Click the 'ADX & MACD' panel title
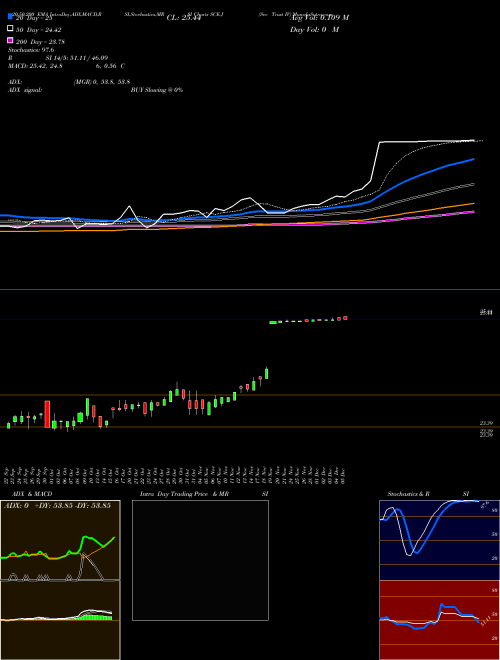 [32, 494]
